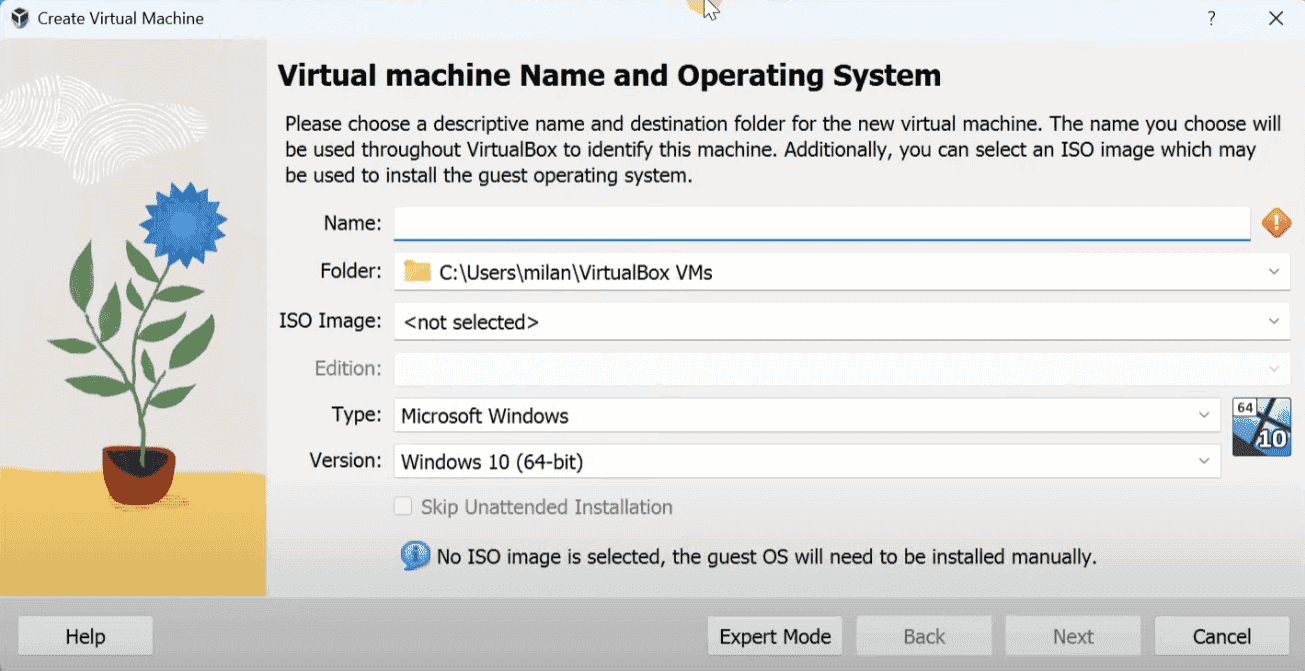Click the Next button
This screenshot has width=1305, height=671.
[1072, 636]
